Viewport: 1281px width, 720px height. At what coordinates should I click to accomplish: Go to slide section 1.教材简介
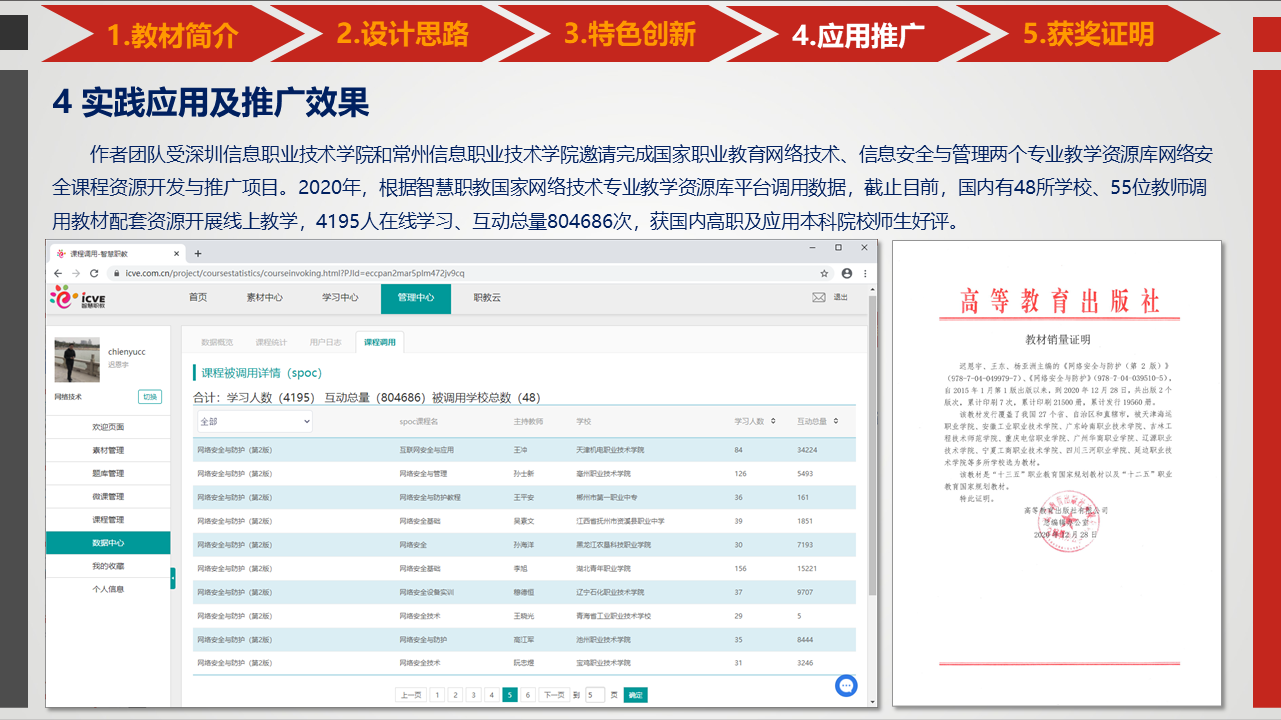pyautogui.click(x=172, y=34)
